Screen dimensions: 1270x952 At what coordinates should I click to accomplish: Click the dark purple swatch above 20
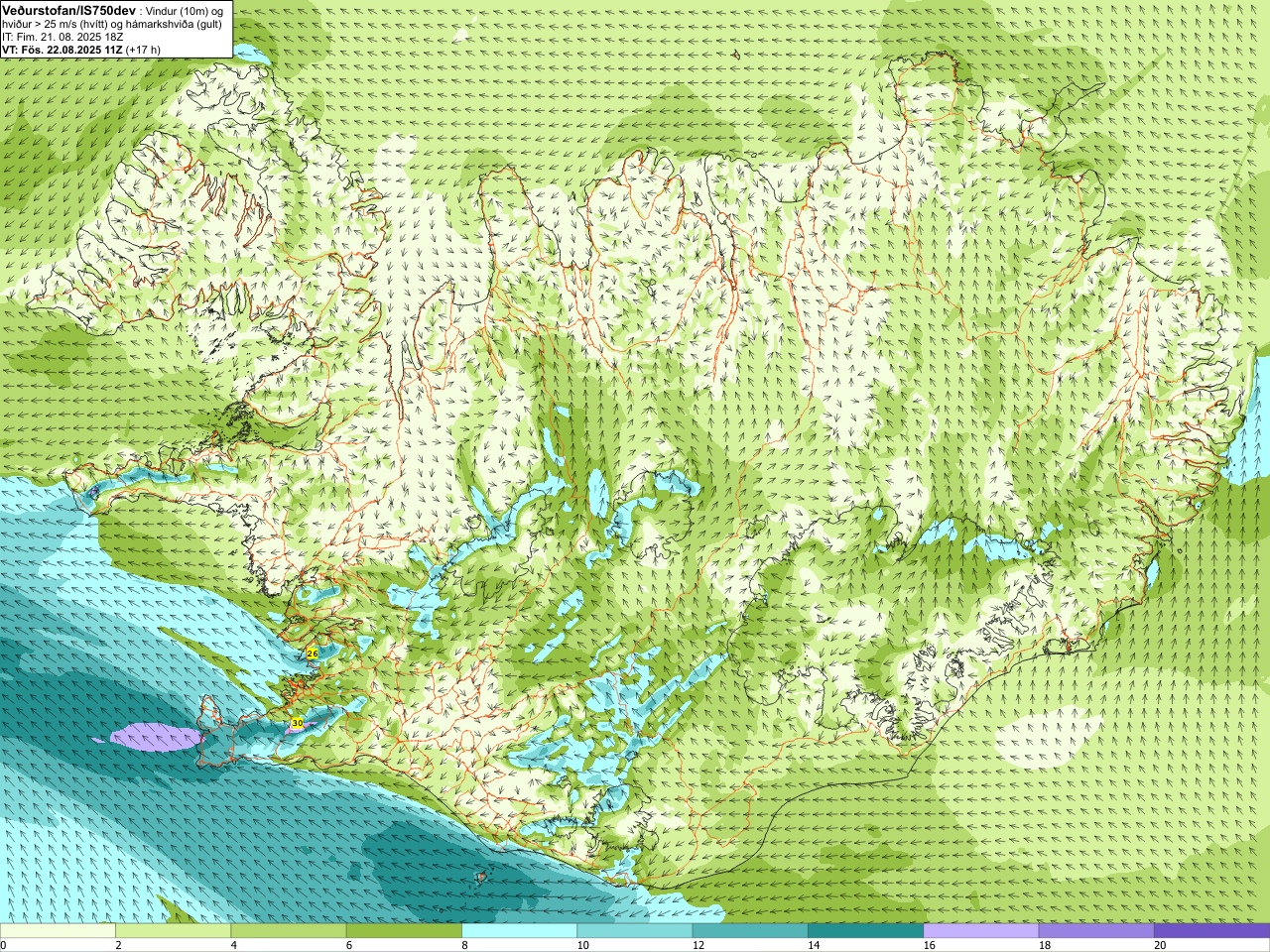click(x=1211, y=931)
